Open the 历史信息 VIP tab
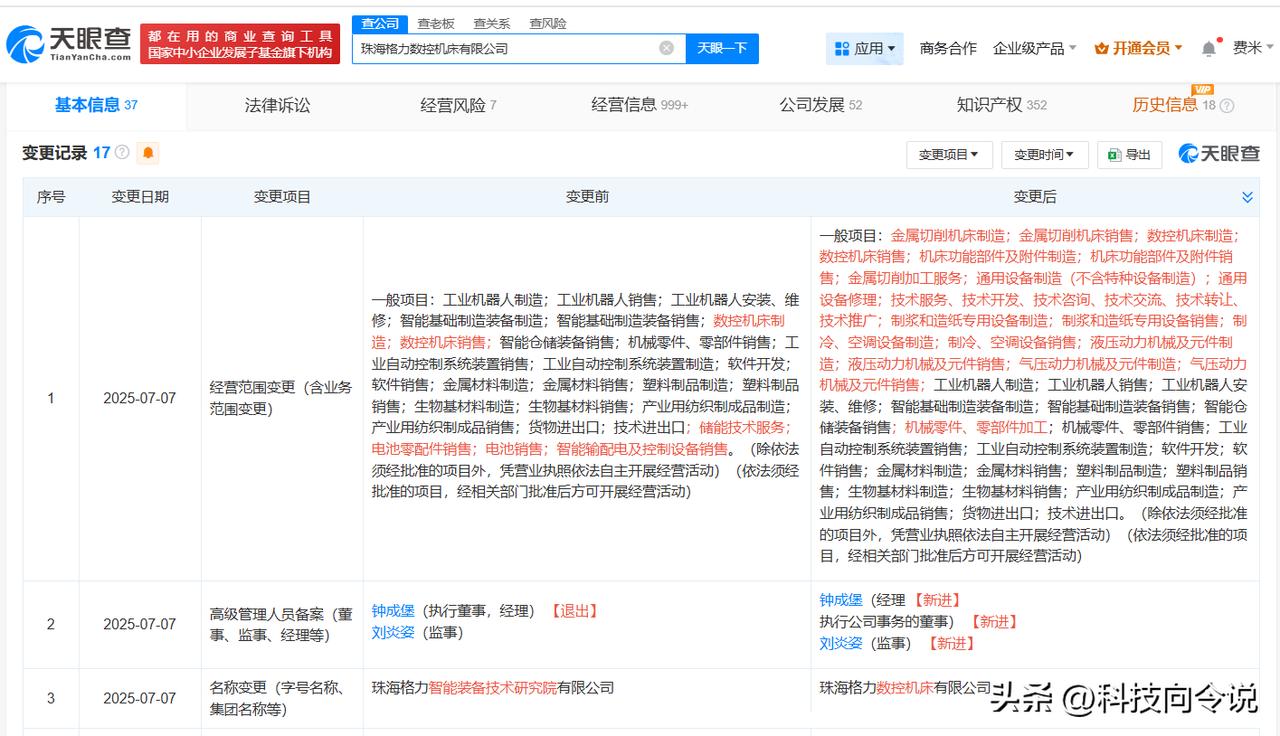 tap(1174, 105)
